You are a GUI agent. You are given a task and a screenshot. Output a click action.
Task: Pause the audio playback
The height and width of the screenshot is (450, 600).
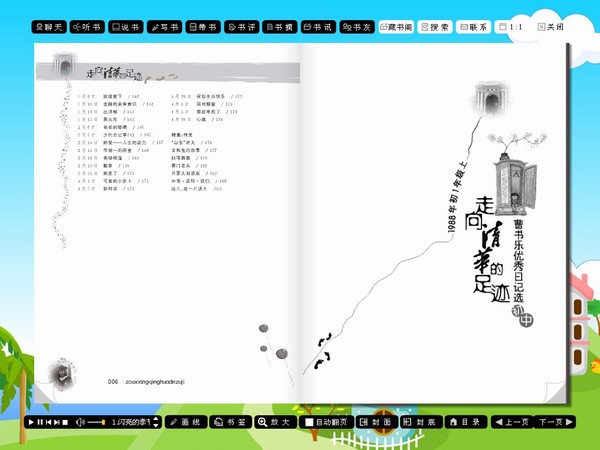(40, 422)
